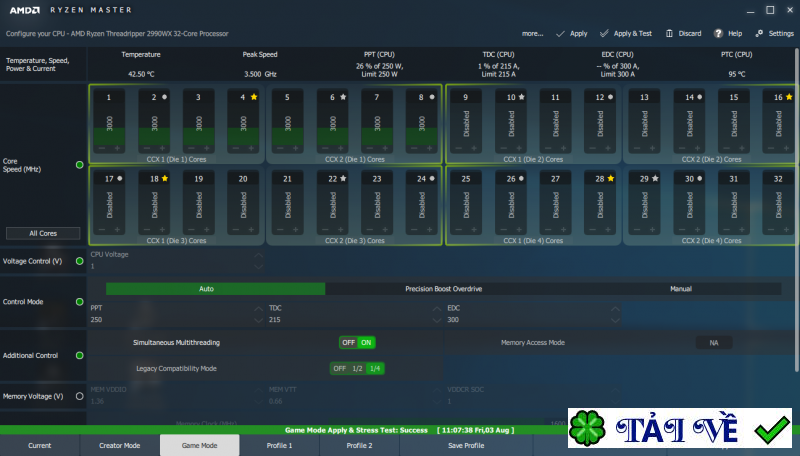
Task: Click the Memory Access Mode NA button
Action: tap(714, 343)
